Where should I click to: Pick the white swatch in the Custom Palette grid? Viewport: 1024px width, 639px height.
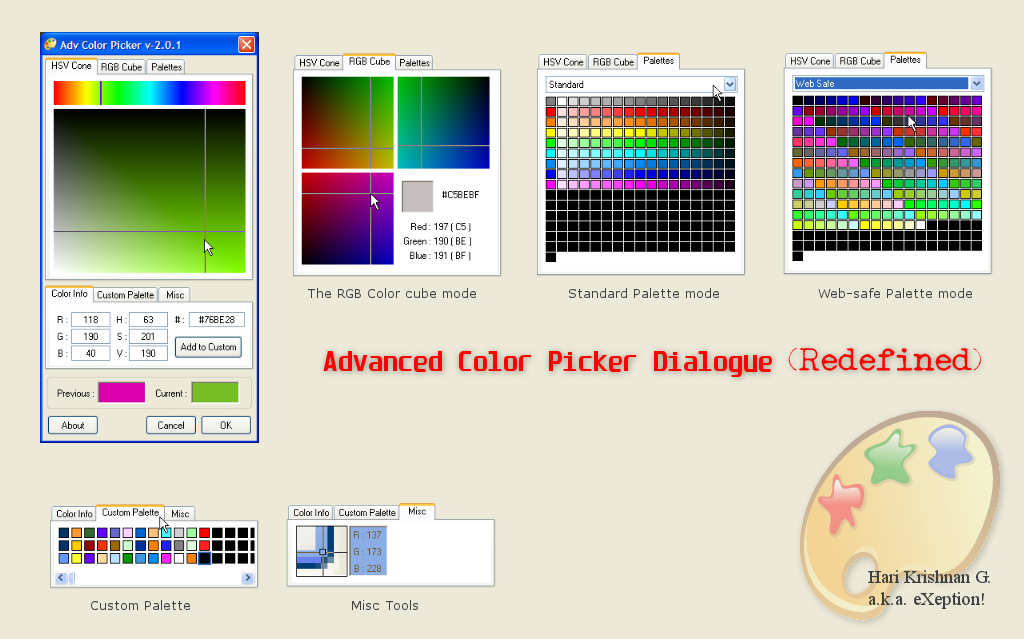click(179, 558)
